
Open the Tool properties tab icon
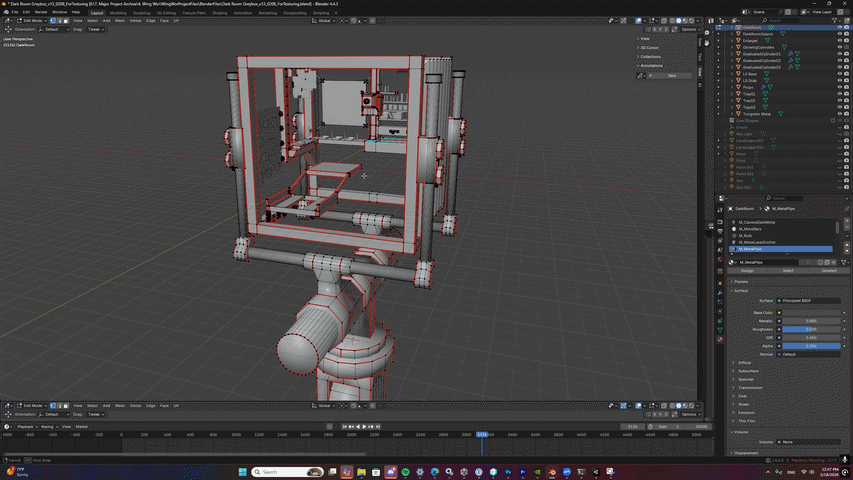coord(720,211)
